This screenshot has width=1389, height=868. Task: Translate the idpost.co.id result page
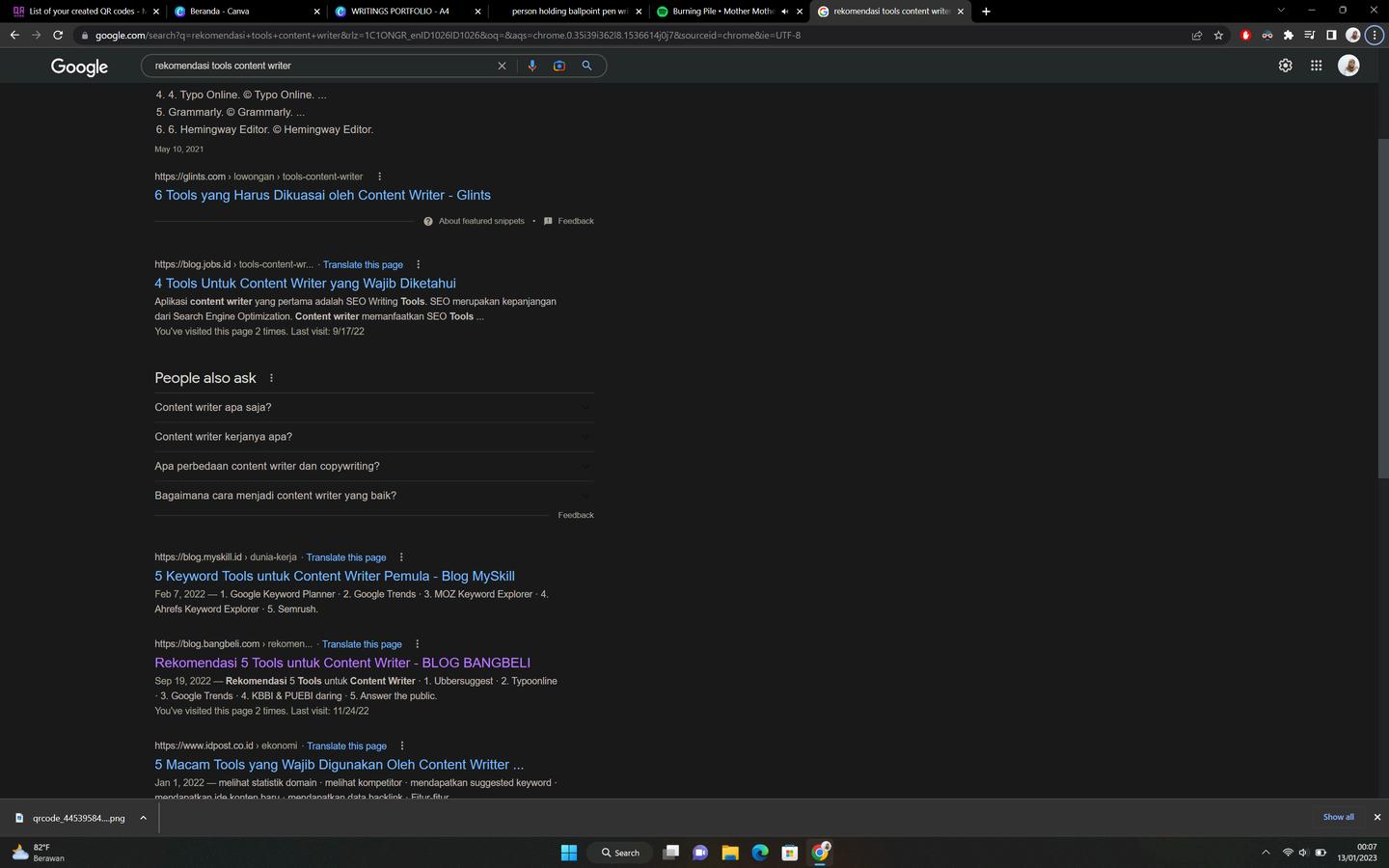click(347, 746)
